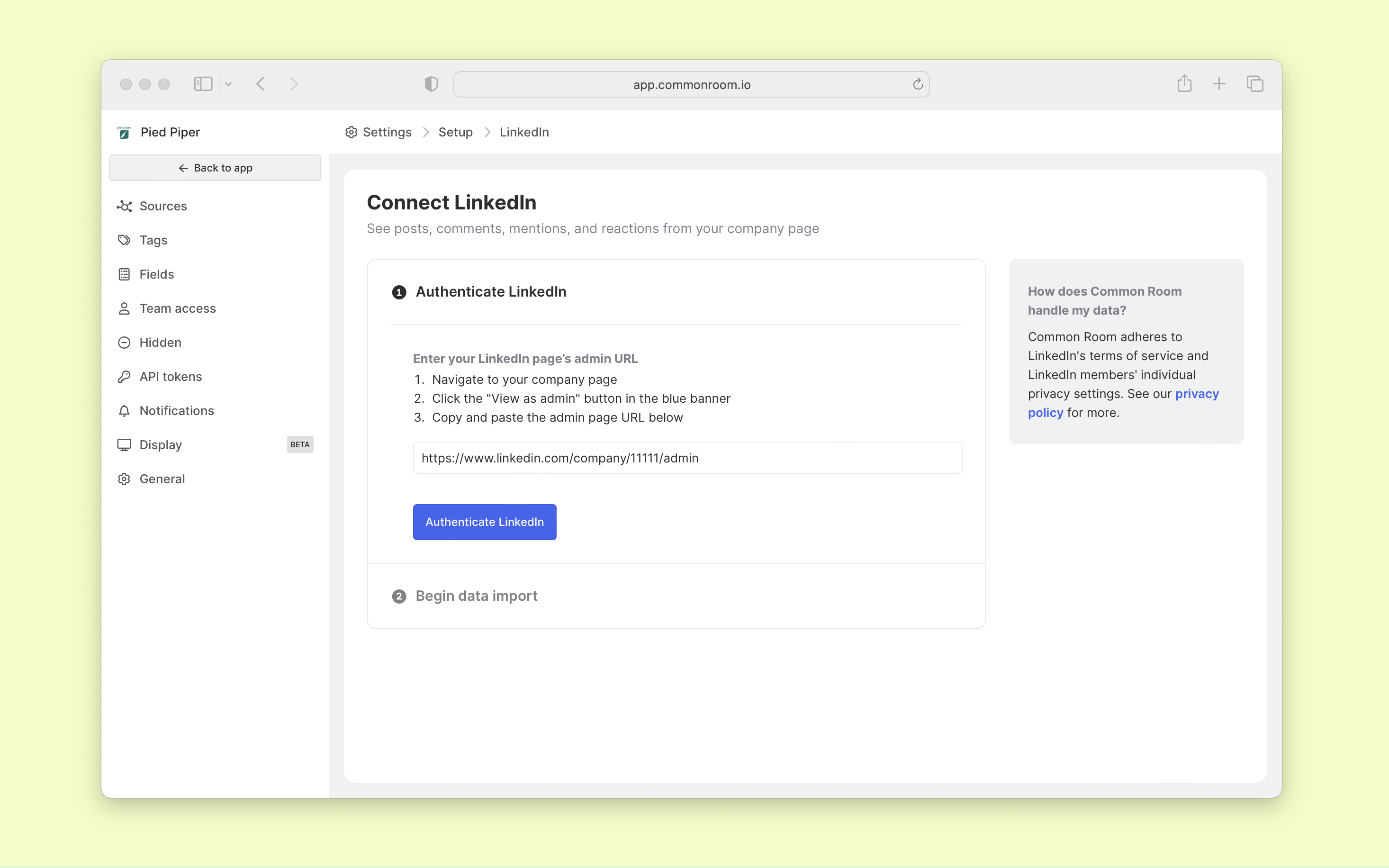
Task: Click the Sources icon in sidebar
Action: point(124,206)
